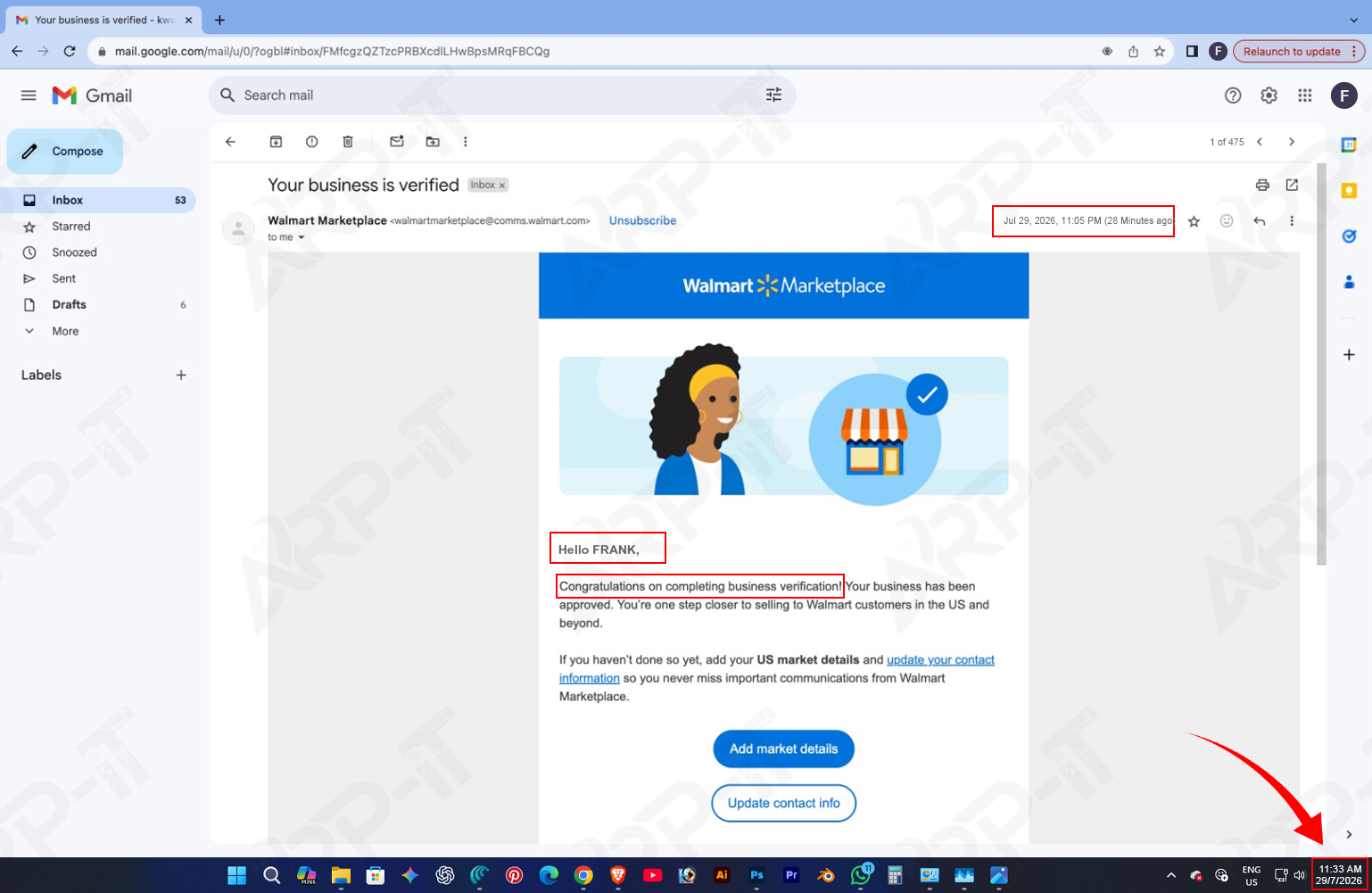Create a new label with the plus icon

click(x=181, y=376)
